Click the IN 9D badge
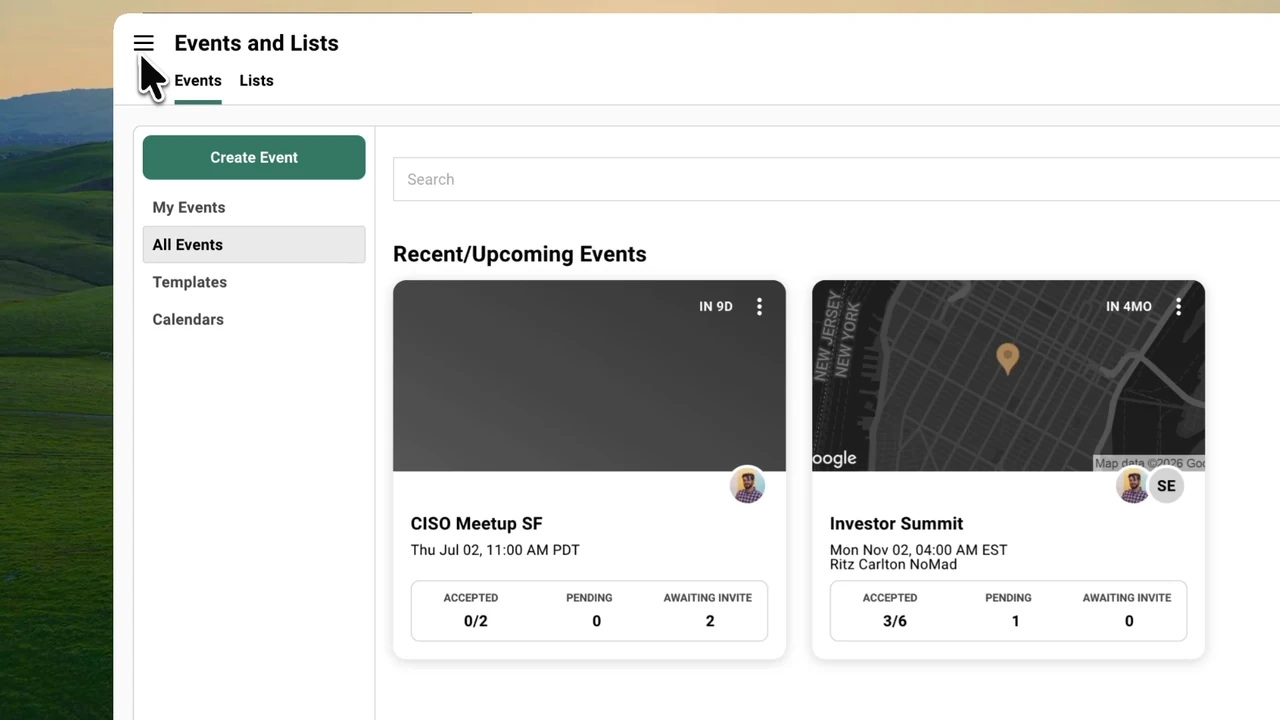Viewport: 1280px width, 720px height. click(x=716, y=307)
